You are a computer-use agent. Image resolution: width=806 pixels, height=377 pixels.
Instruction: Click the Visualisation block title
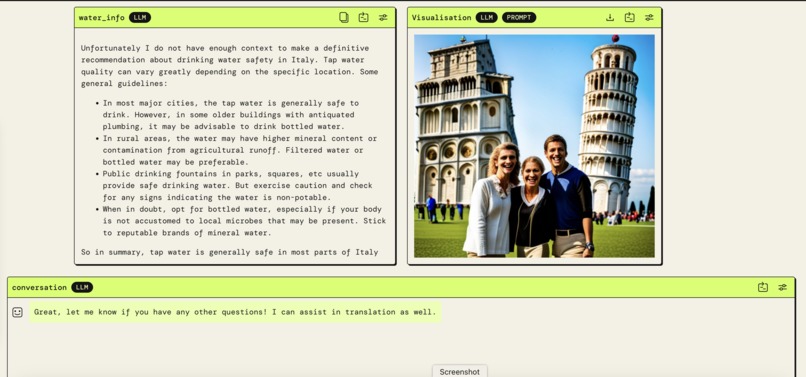point(441,17)
